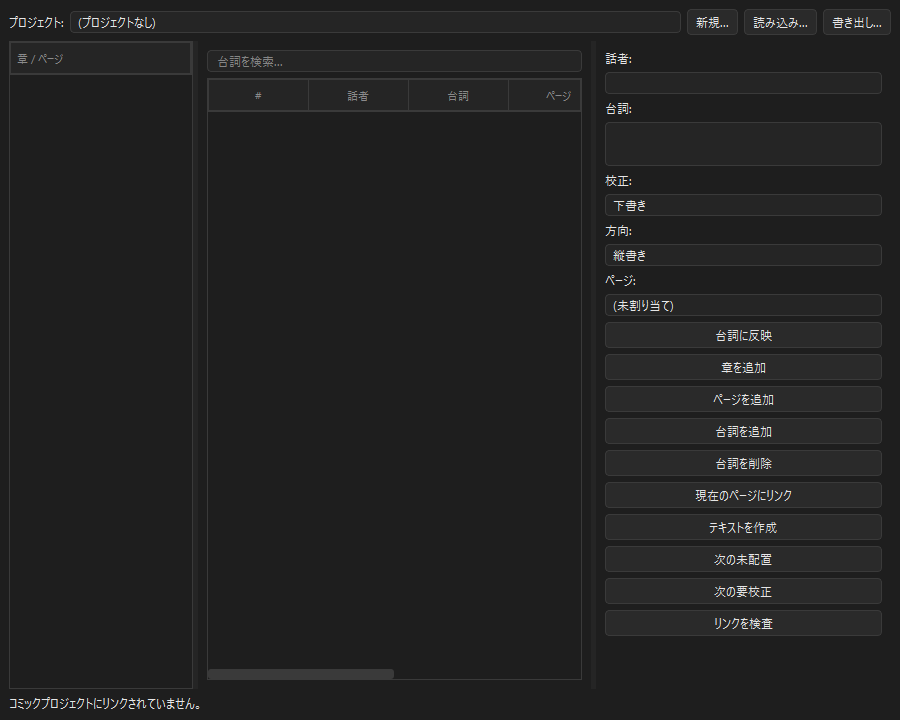Click the 話者 input field
Viewport: 900px width, 720px height.
[743, 83]
